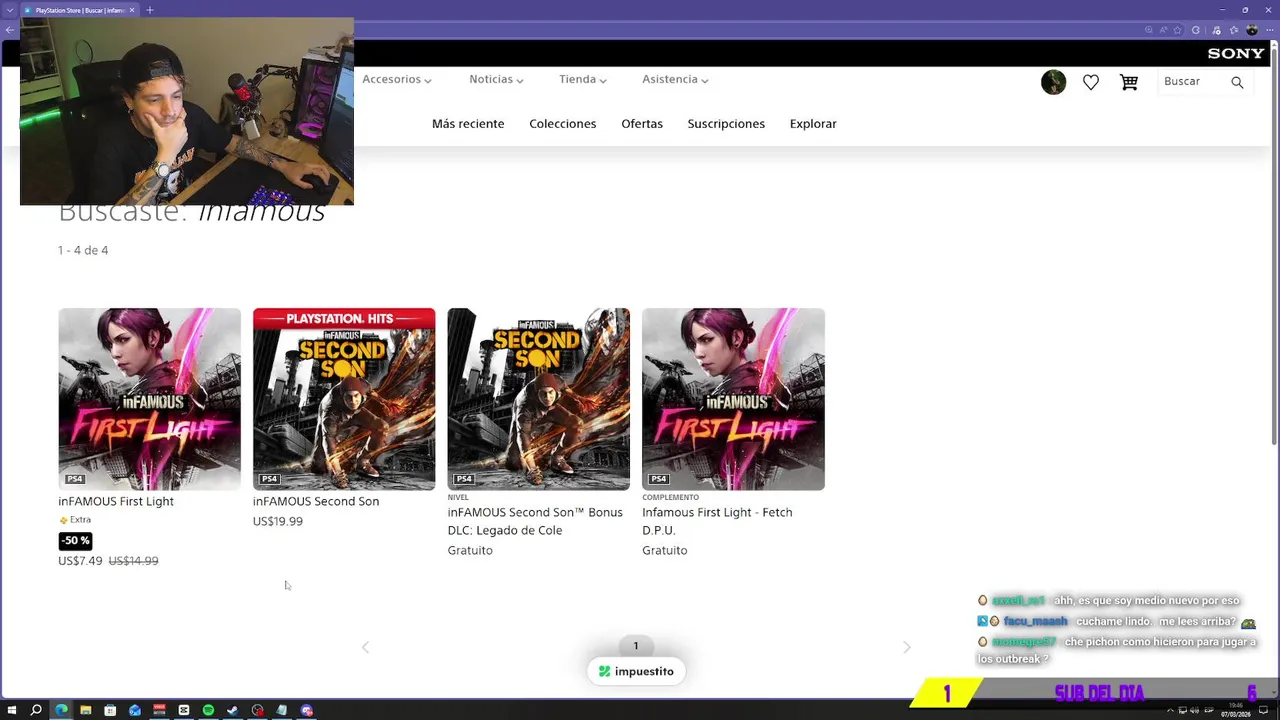Expand the Asistencia menu
Viewport: 1280px width, 720px height.
(675, 80)
